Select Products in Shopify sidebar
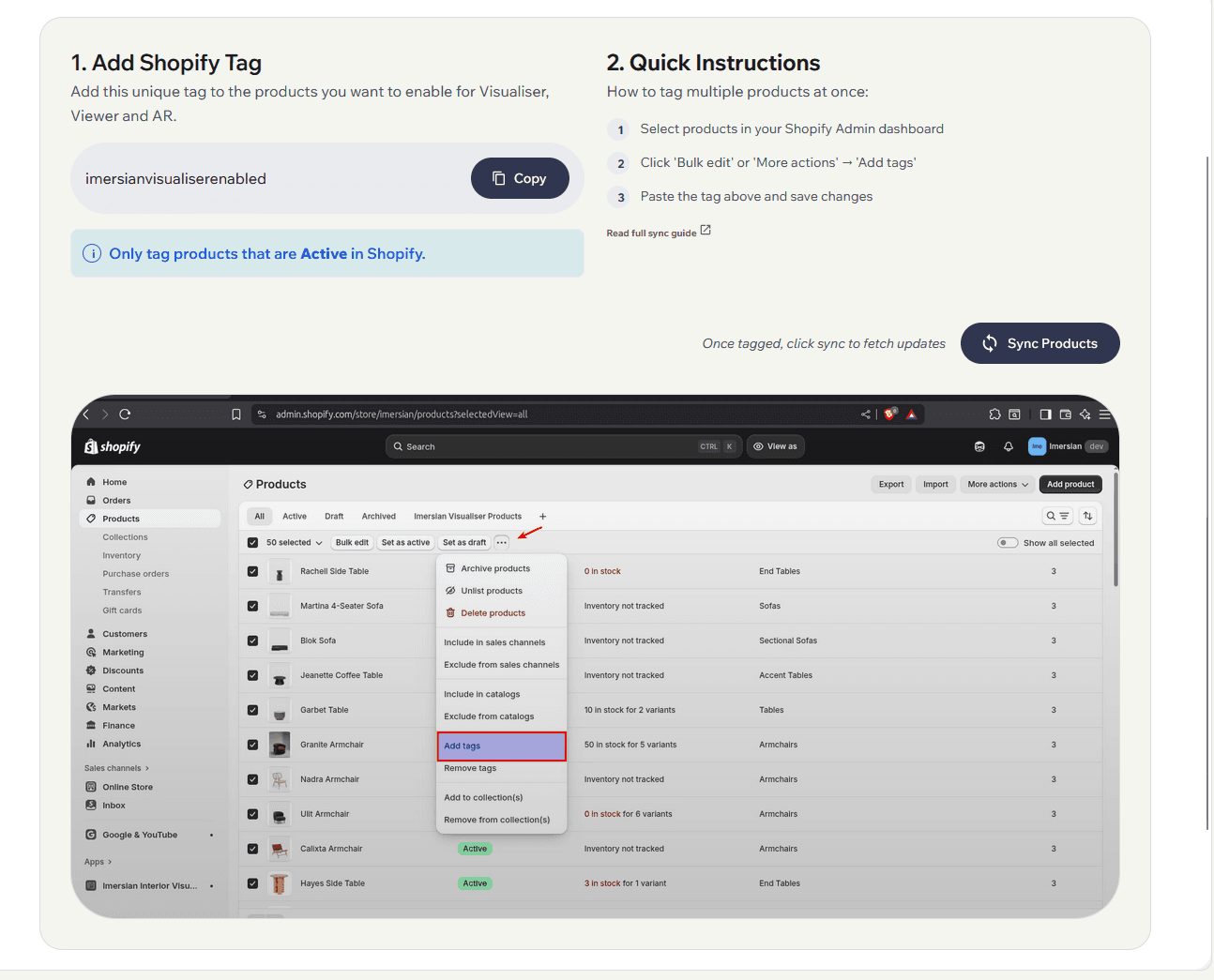The width and height of the screenshot is (1214, 980). 150,519
